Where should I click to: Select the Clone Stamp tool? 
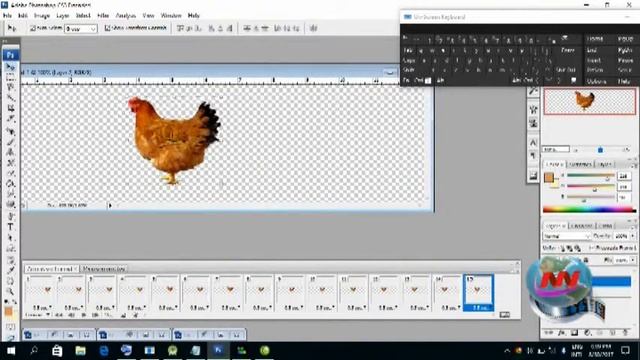(x=11, y=152)
